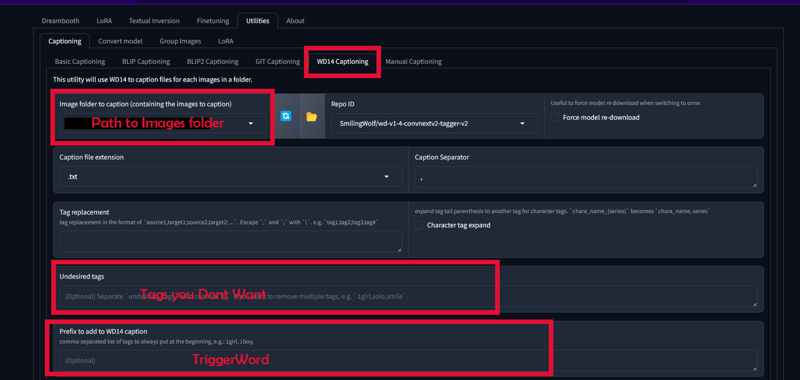The image size is (800, 380).
Task: Toggle the Character tag expand checkbox
Action: tap(419, 225)
